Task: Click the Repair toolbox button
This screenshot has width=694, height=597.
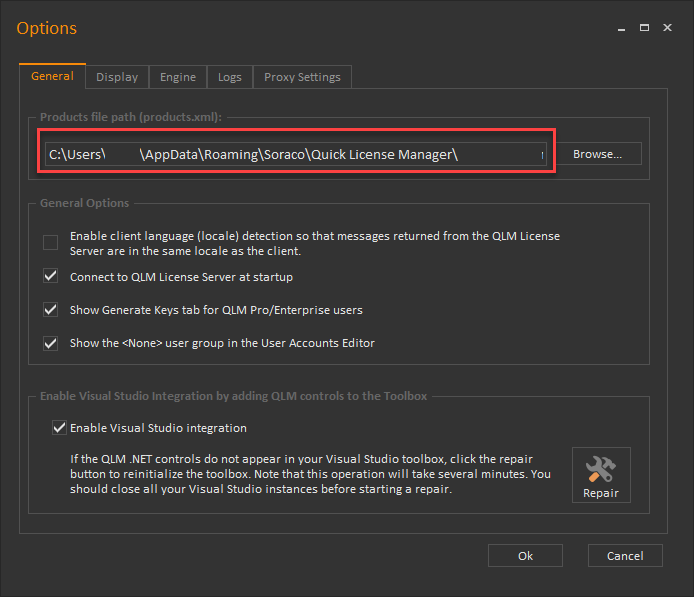Action: click(x=601, y=475)
